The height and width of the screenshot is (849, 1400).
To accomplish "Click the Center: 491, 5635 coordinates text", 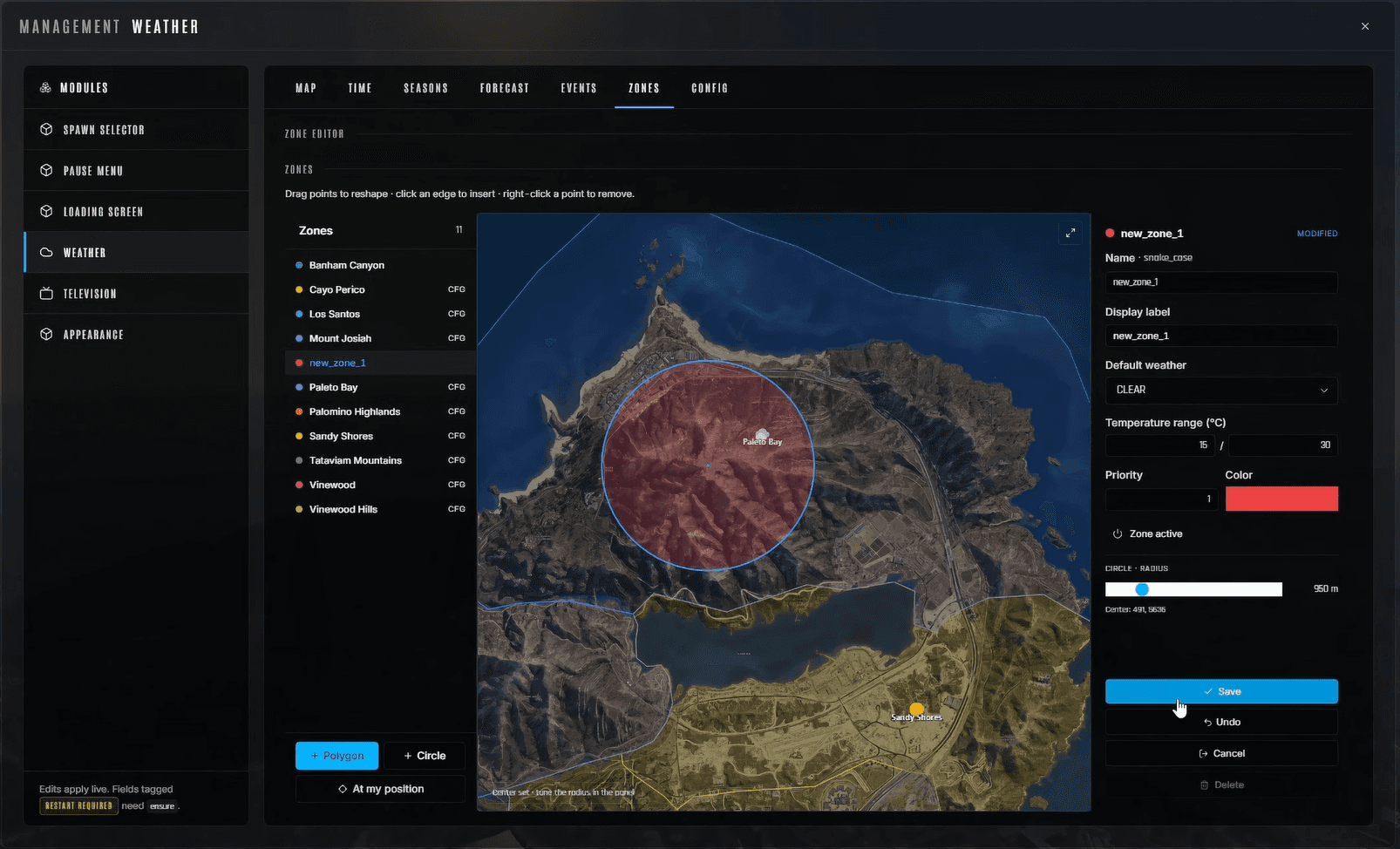I will click(1135, 609).
